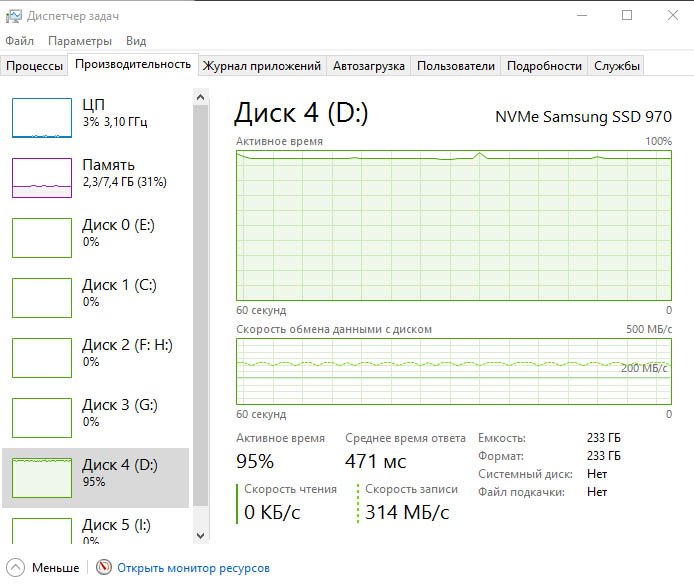Click the 471 мс response time value
The image size is (694, 586).
375,462
